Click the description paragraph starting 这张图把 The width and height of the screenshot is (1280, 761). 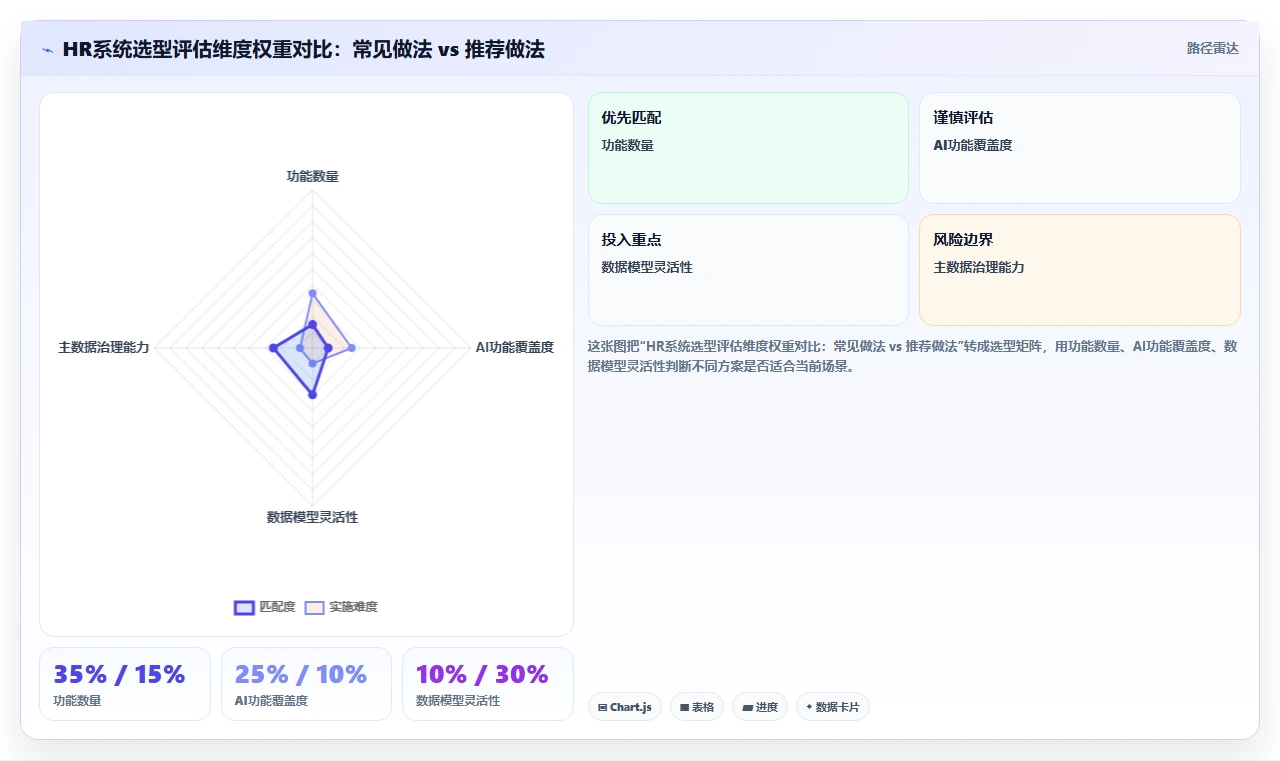point(914,355)
